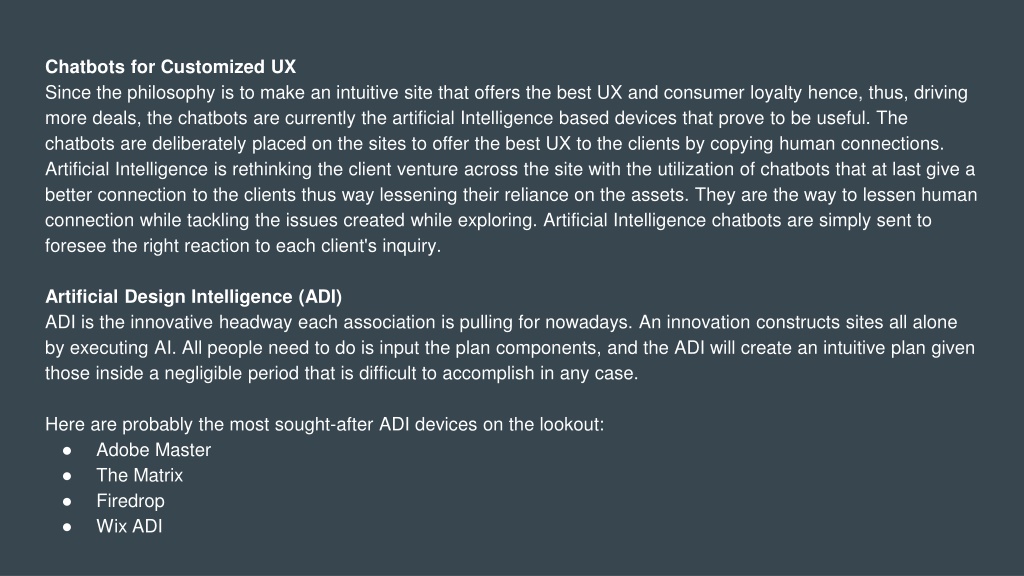Image resolution: width=1024 pixels, height=576 pixels.
Task: Click the bullet before Adobe Master
Action: pos(67,451)
